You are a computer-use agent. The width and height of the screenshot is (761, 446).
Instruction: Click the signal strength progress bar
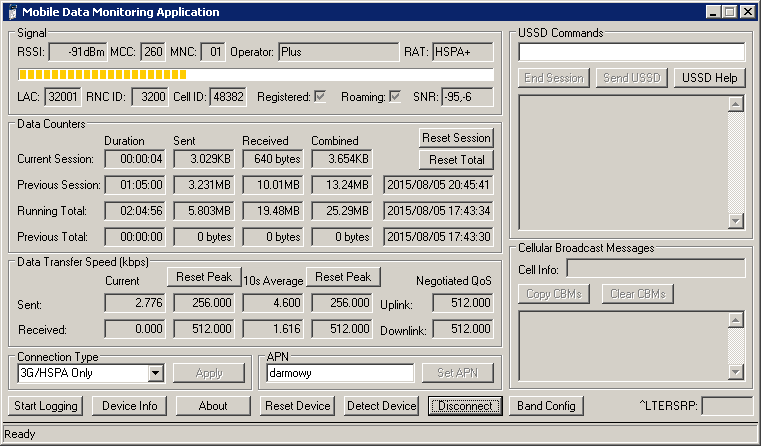256,74
